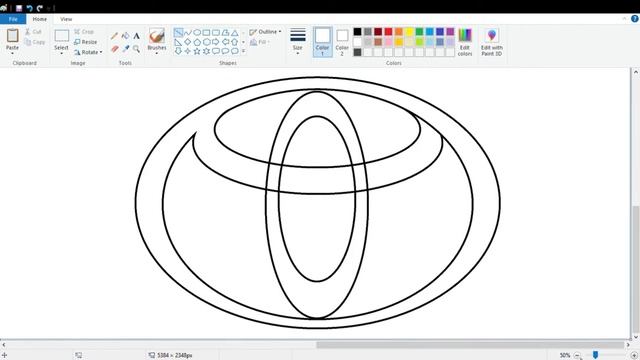Choose the Right arrow shape
The image size is (640, 360).
[x=216, y=42]
